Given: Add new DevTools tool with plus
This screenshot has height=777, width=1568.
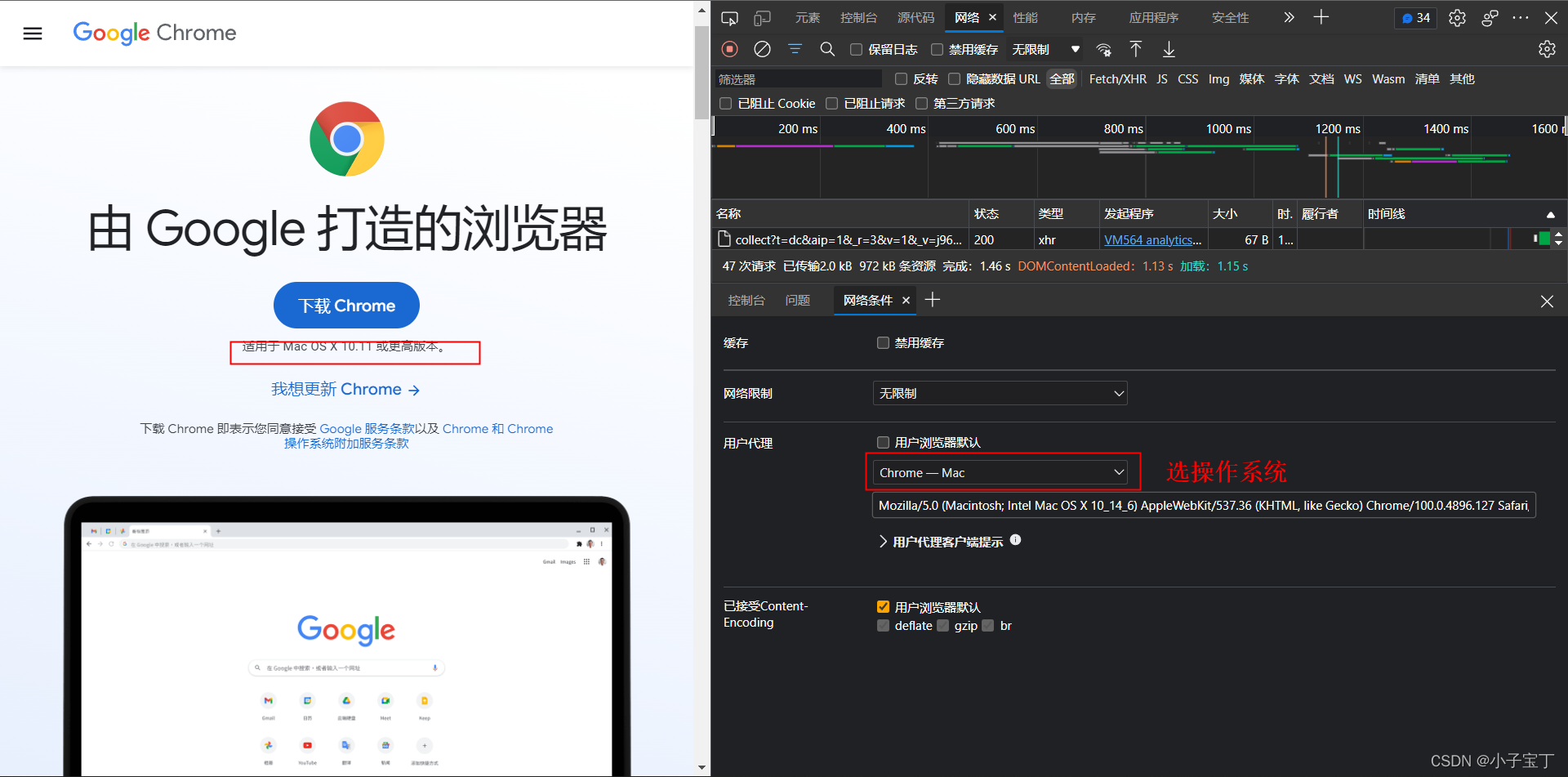Looking at the screenshot, I should pyautogui.click(x=1321, y=17).
